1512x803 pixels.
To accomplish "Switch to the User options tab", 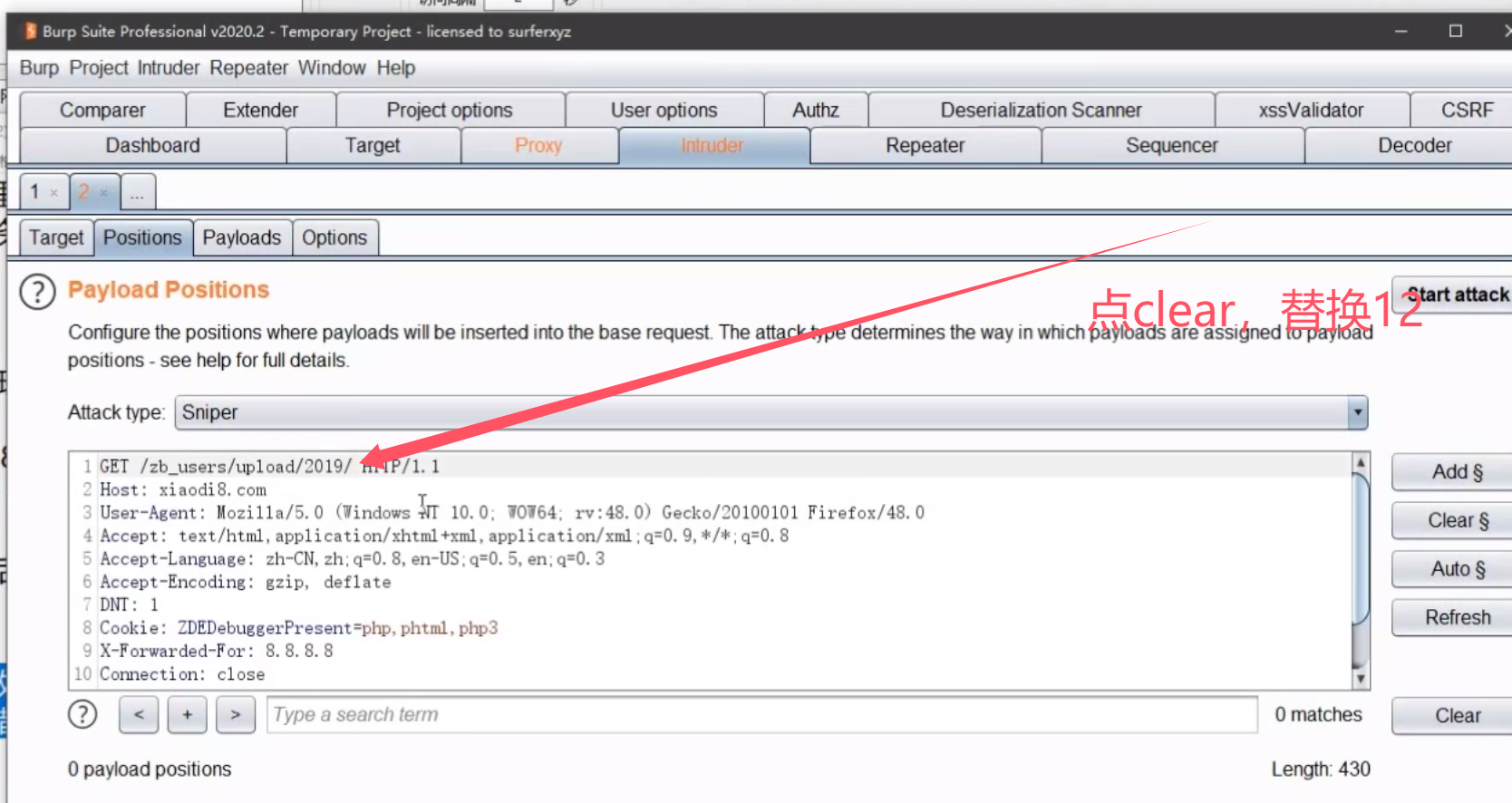I will 664,110.
